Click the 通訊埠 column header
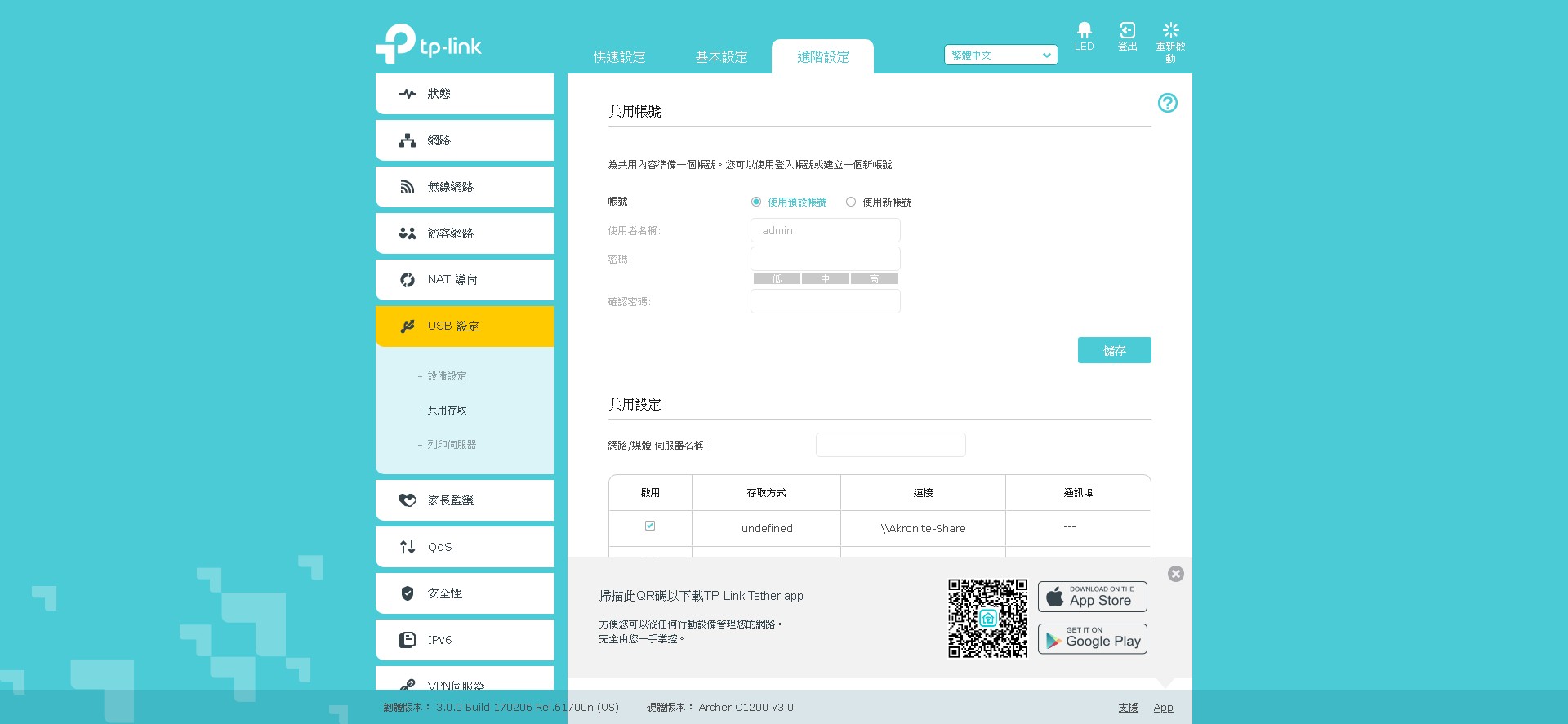The width and height of the screenshot is (1568, 724). 1078,493
